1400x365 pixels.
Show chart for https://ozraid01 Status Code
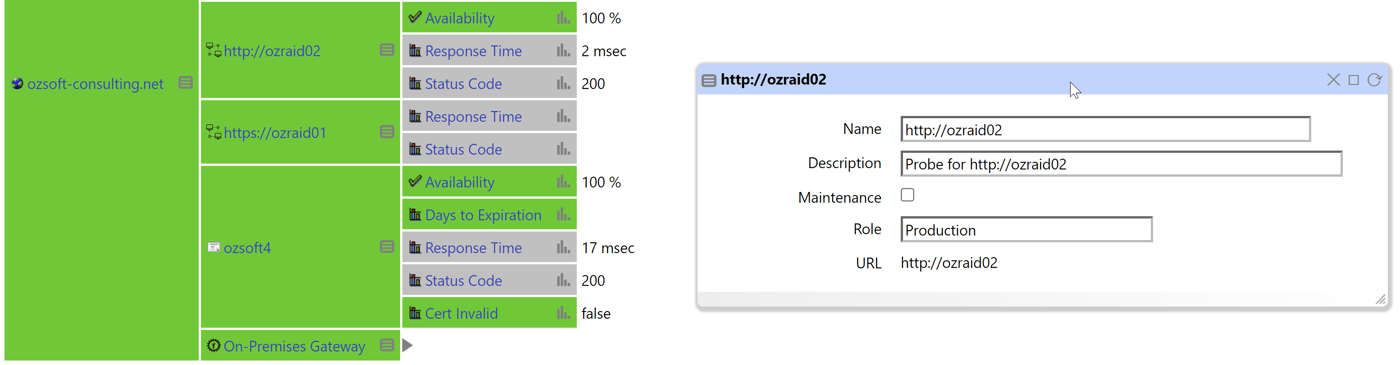click(x=564, y=149)
